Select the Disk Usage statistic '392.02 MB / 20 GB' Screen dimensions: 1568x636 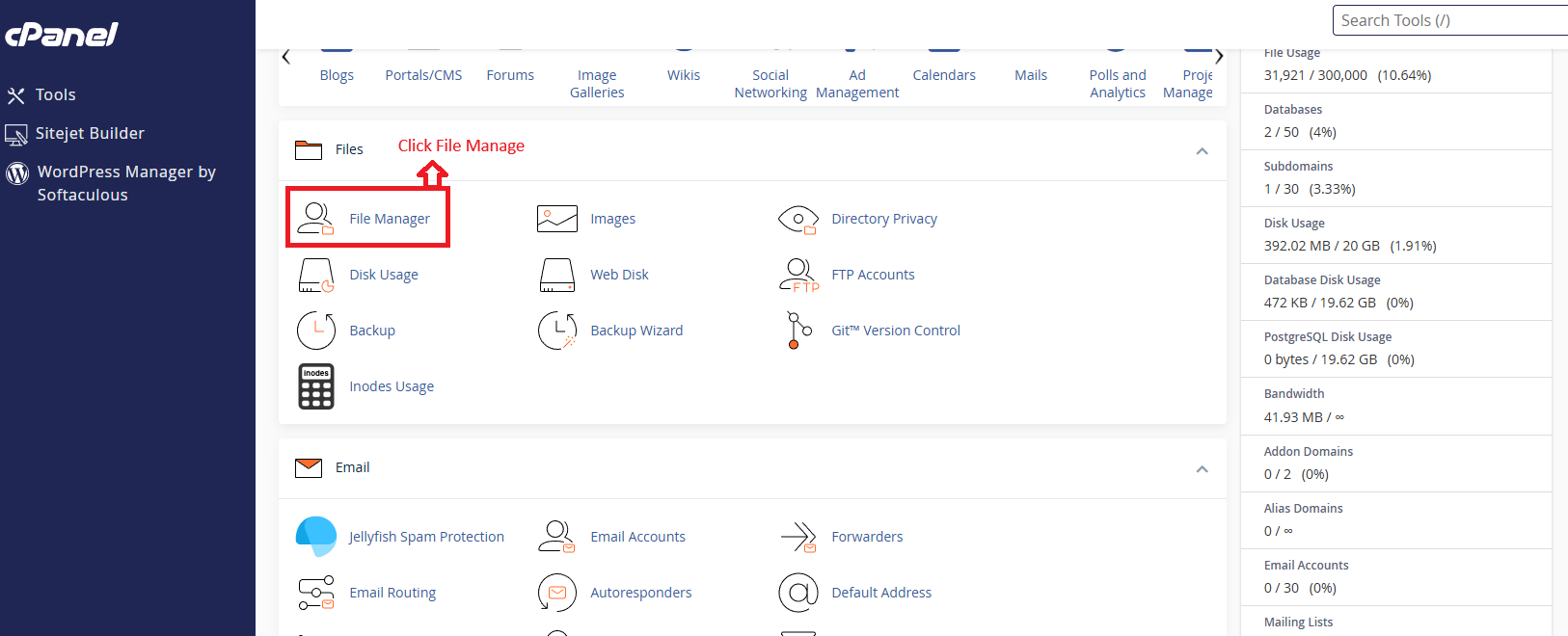[1322, 246]
